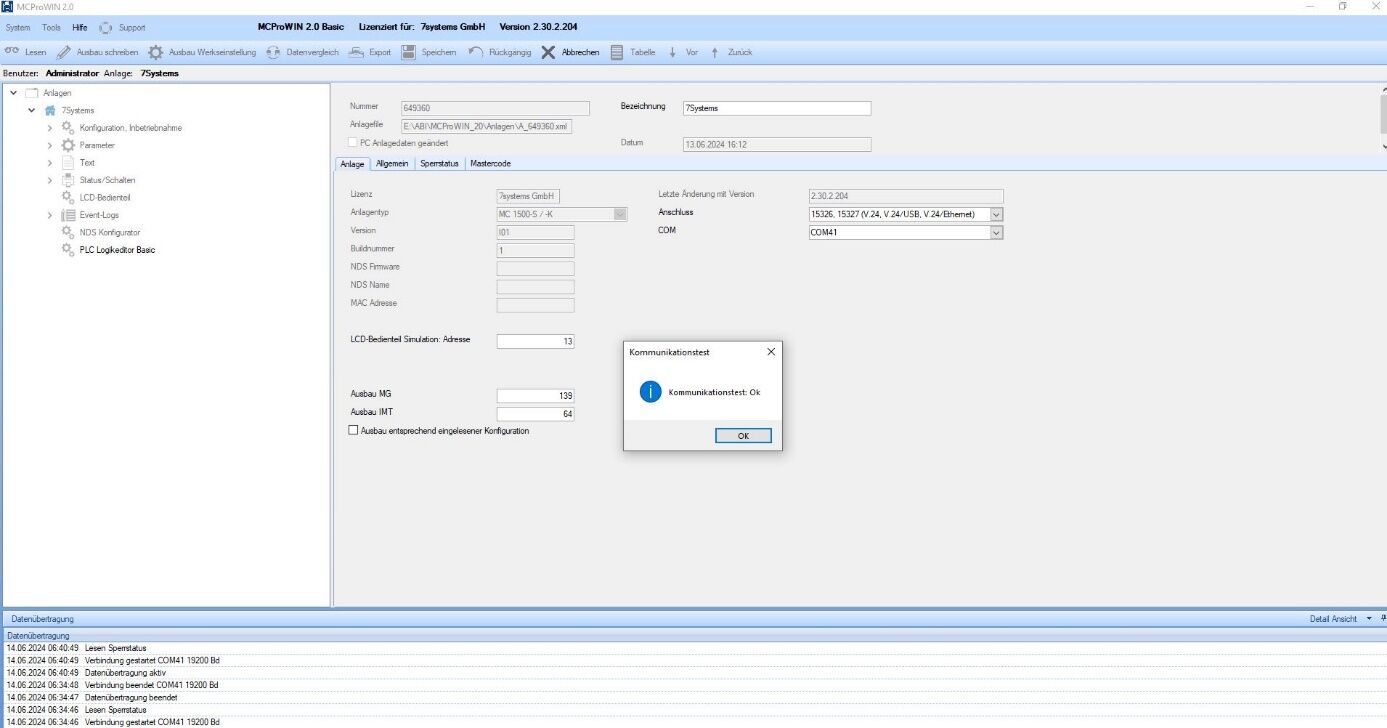Open NDS Konfigurator in the tree
Image resolution: width=1387 pixels, height=728 pixels.
coord(110,232)
